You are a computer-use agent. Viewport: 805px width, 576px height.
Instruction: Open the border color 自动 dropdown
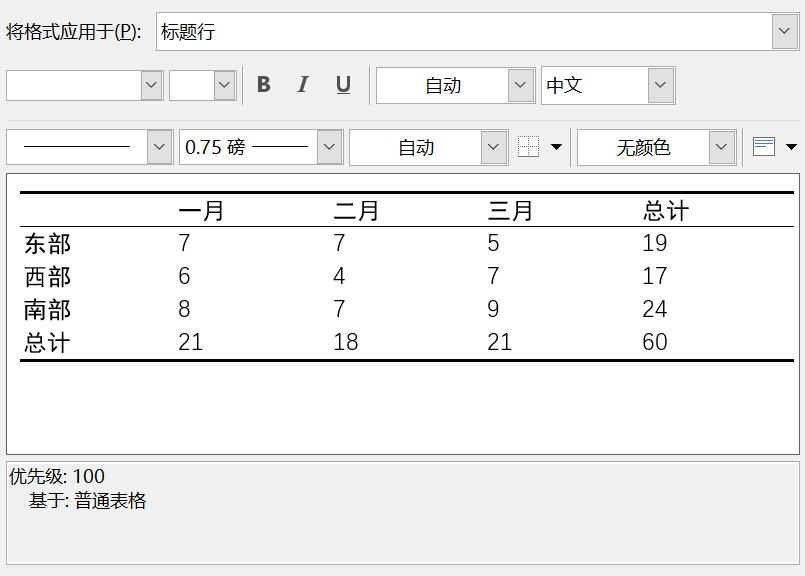(493, 147)
